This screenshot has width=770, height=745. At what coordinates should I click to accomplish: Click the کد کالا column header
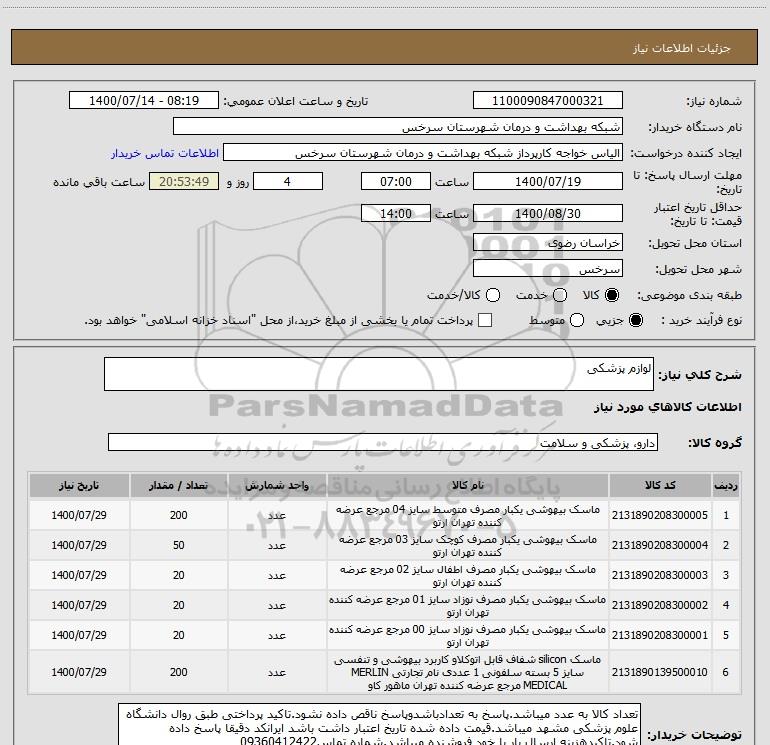(x=660, y=486)
